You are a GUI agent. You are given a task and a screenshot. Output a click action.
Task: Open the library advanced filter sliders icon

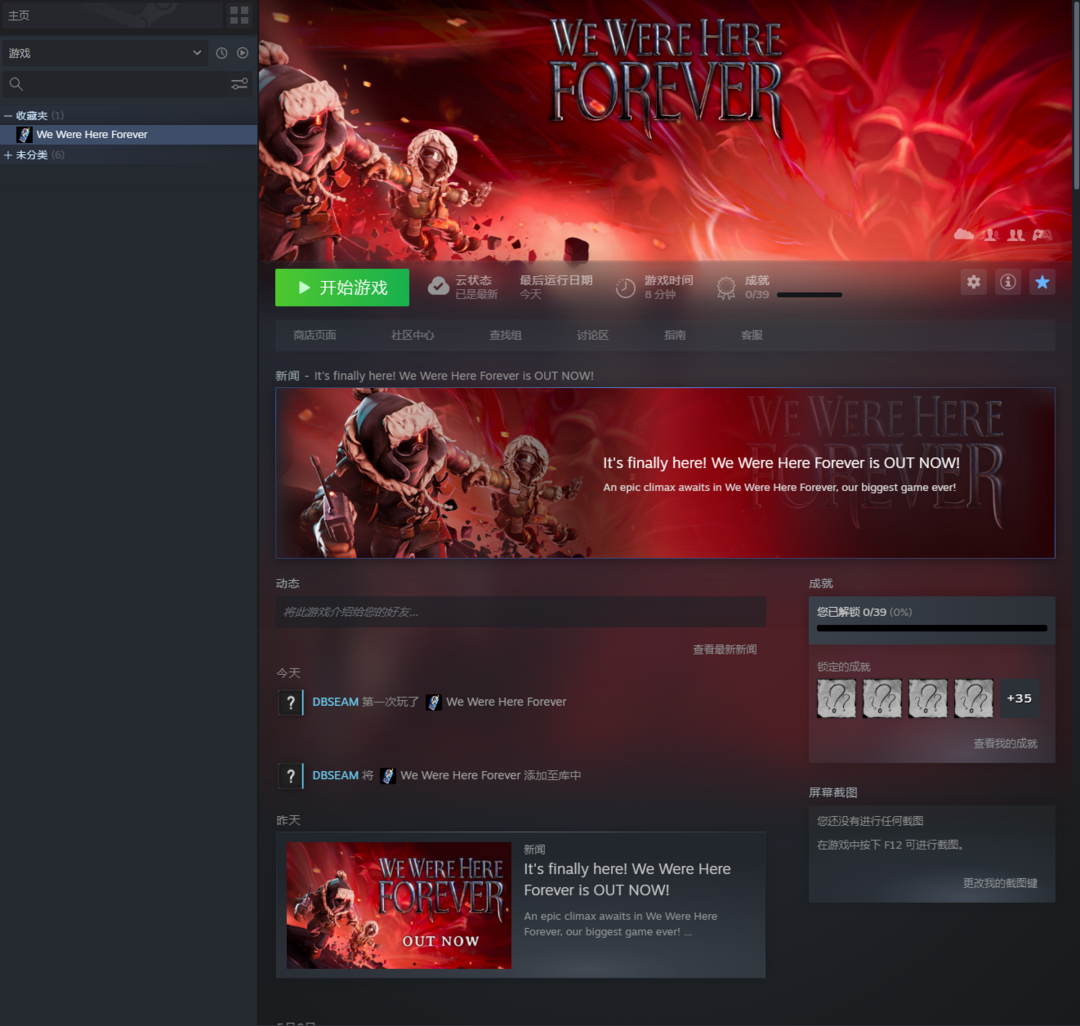(239, 84)
